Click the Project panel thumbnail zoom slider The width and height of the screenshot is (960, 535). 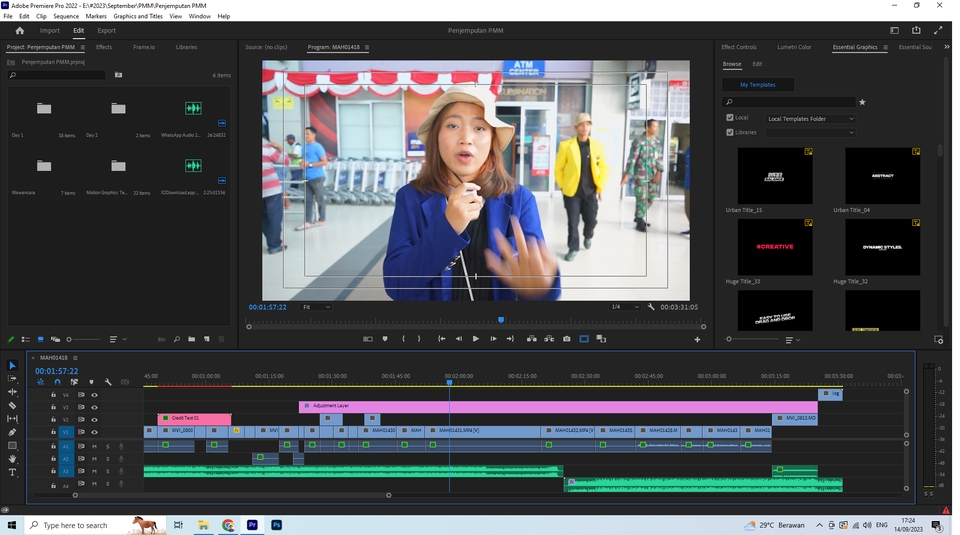(84, 339)
